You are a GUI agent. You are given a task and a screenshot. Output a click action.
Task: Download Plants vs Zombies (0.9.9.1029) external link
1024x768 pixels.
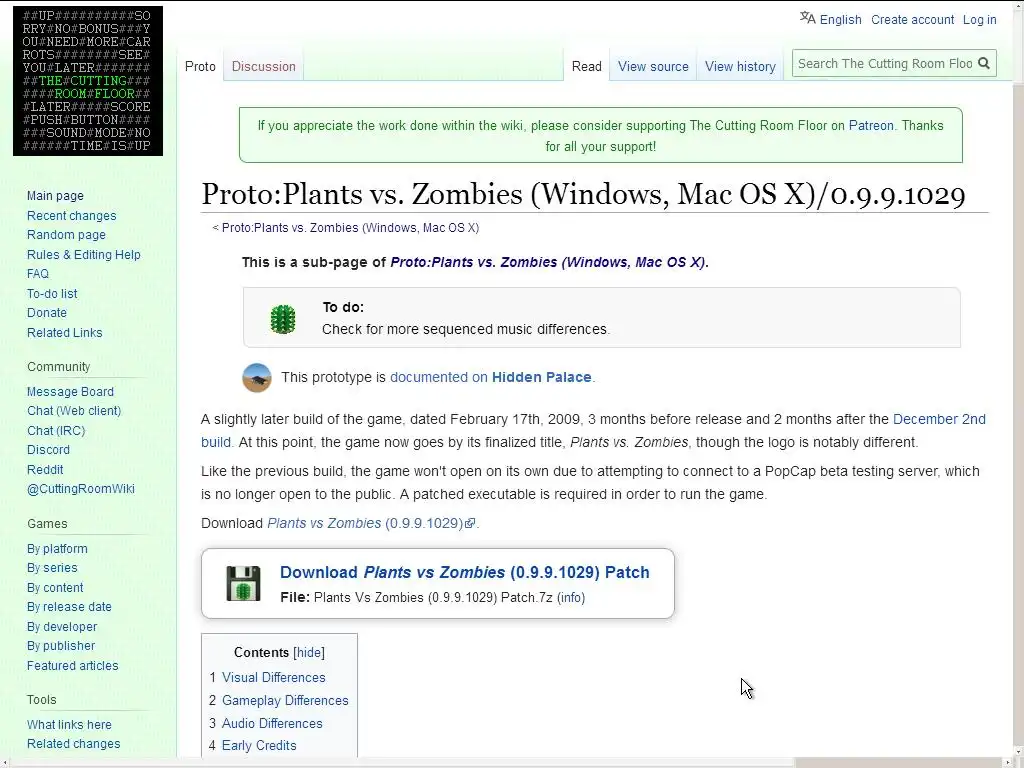(x=365, y=524)
